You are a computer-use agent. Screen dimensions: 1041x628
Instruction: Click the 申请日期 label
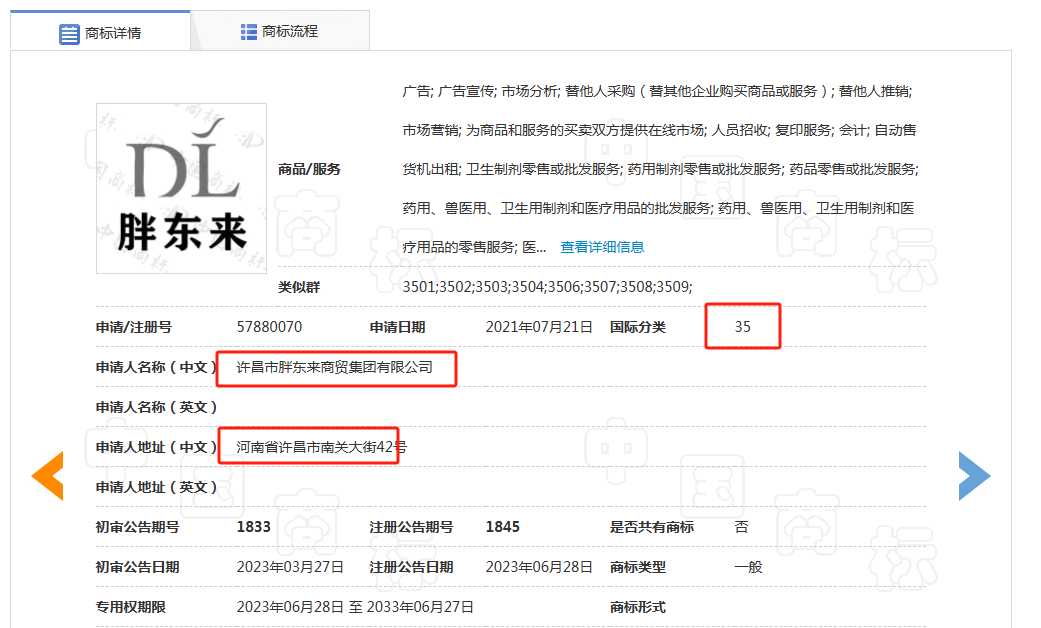click(x=397, y=327)
